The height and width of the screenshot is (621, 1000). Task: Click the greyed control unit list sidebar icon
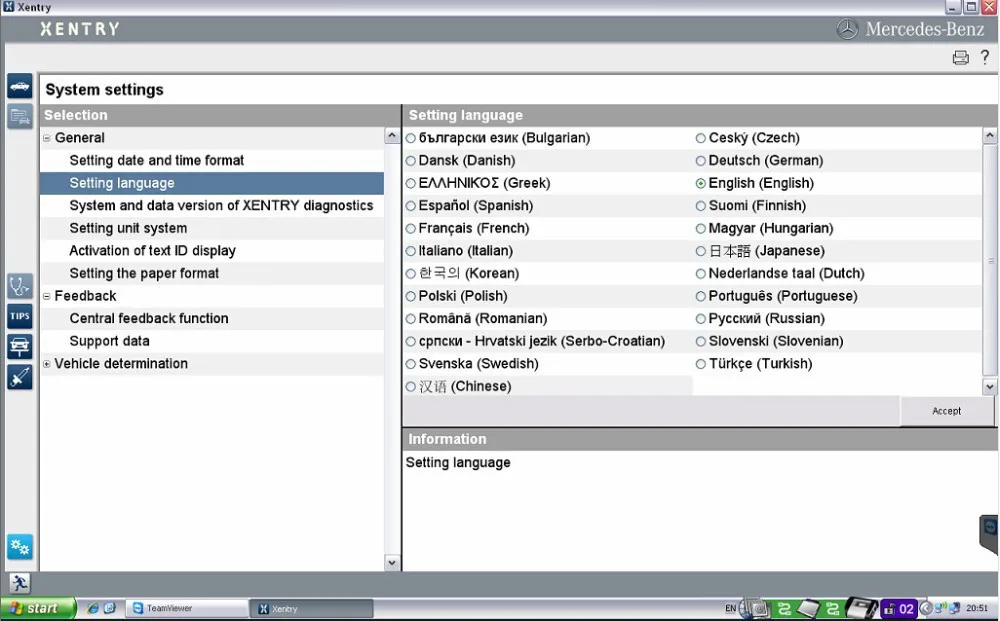[x=20, y=117]
